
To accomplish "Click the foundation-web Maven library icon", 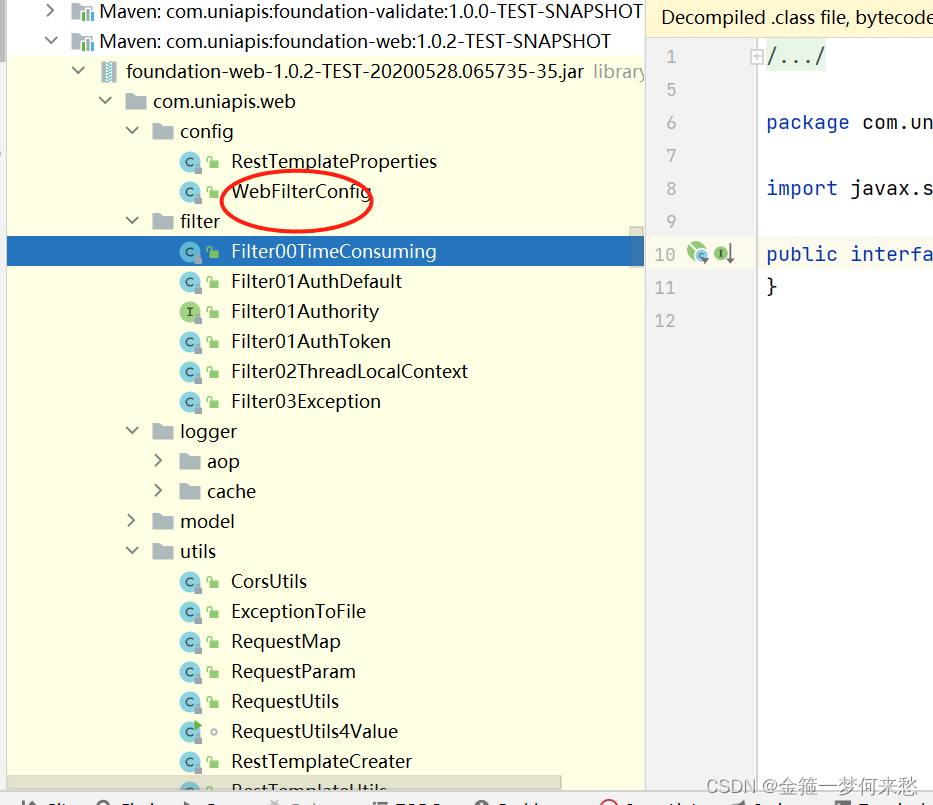I will point(83,42).
